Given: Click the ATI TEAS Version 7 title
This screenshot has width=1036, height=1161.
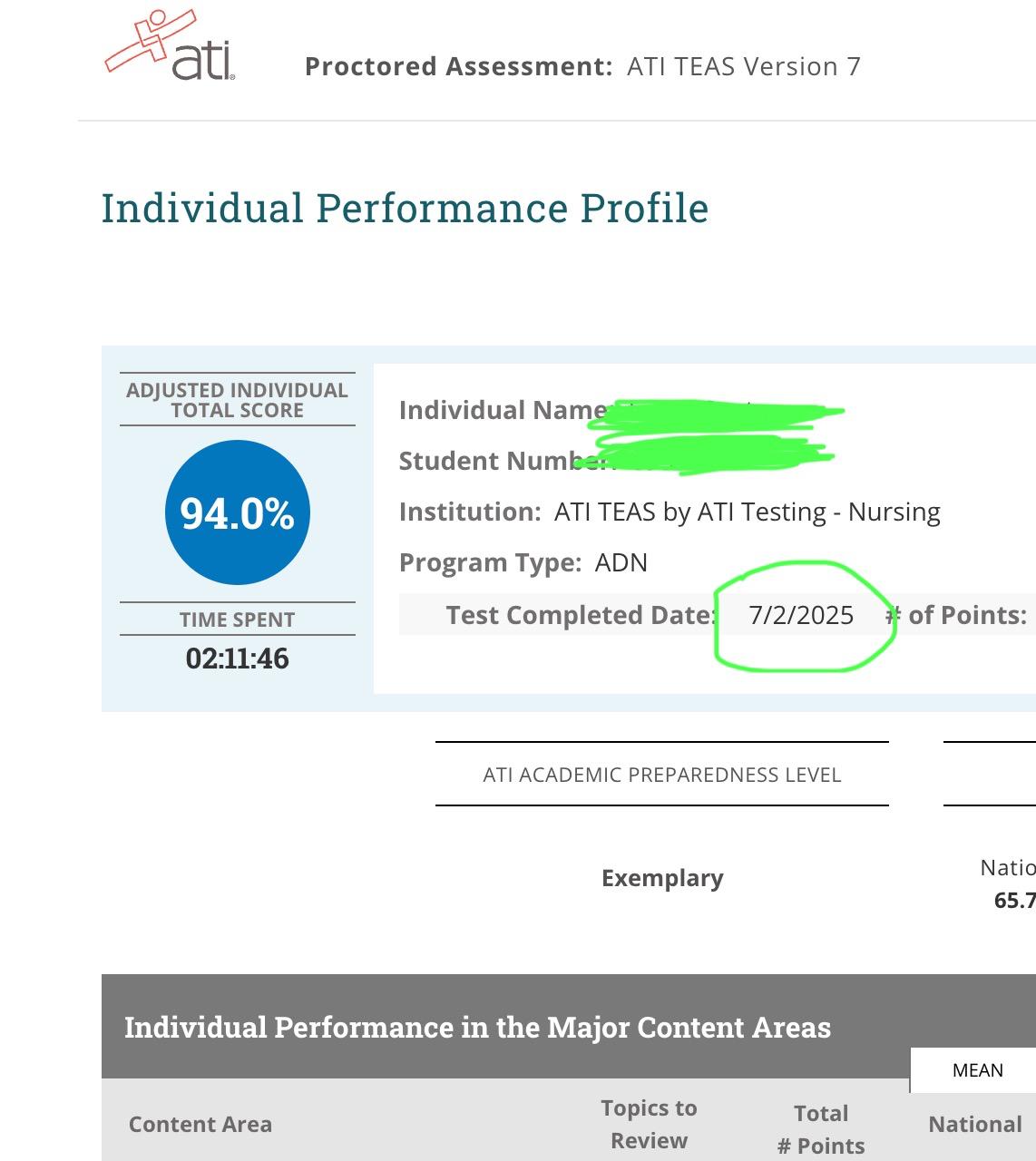Looking at the screenshot, I should point(743,66).
